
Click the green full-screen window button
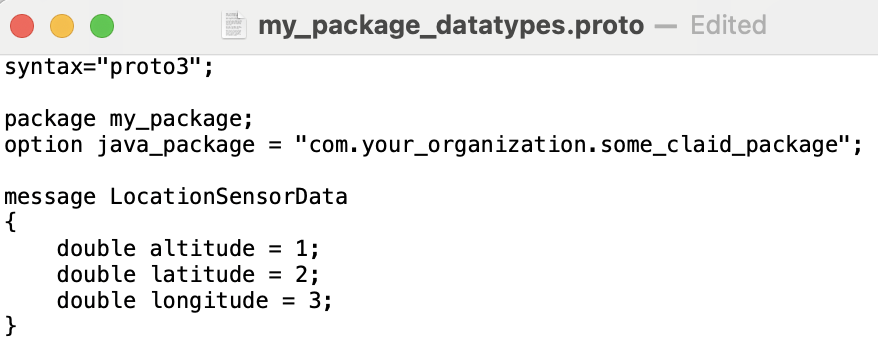point(102,26)
